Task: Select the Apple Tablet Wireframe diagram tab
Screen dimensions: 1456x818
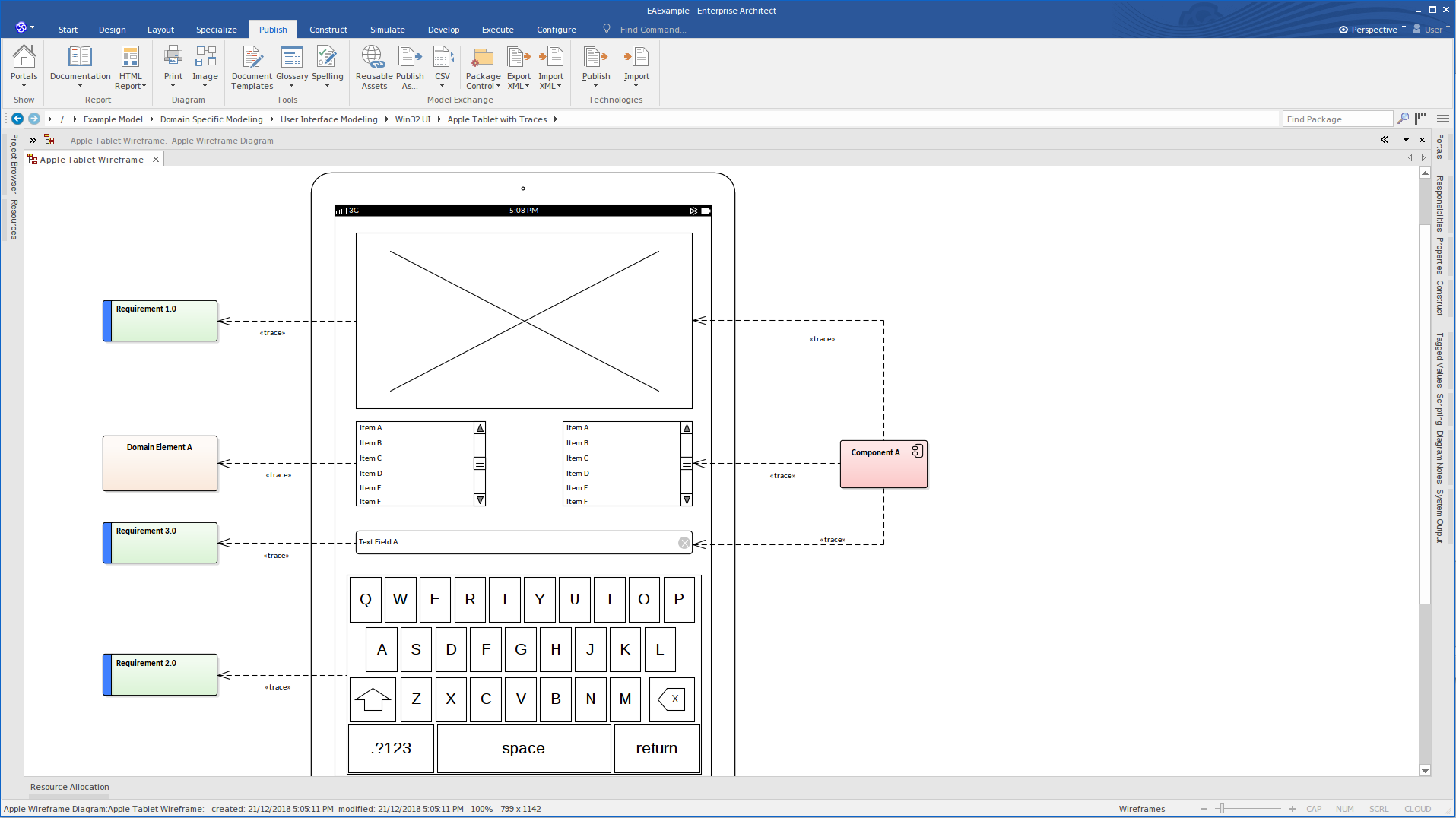Action: [91, 160]
